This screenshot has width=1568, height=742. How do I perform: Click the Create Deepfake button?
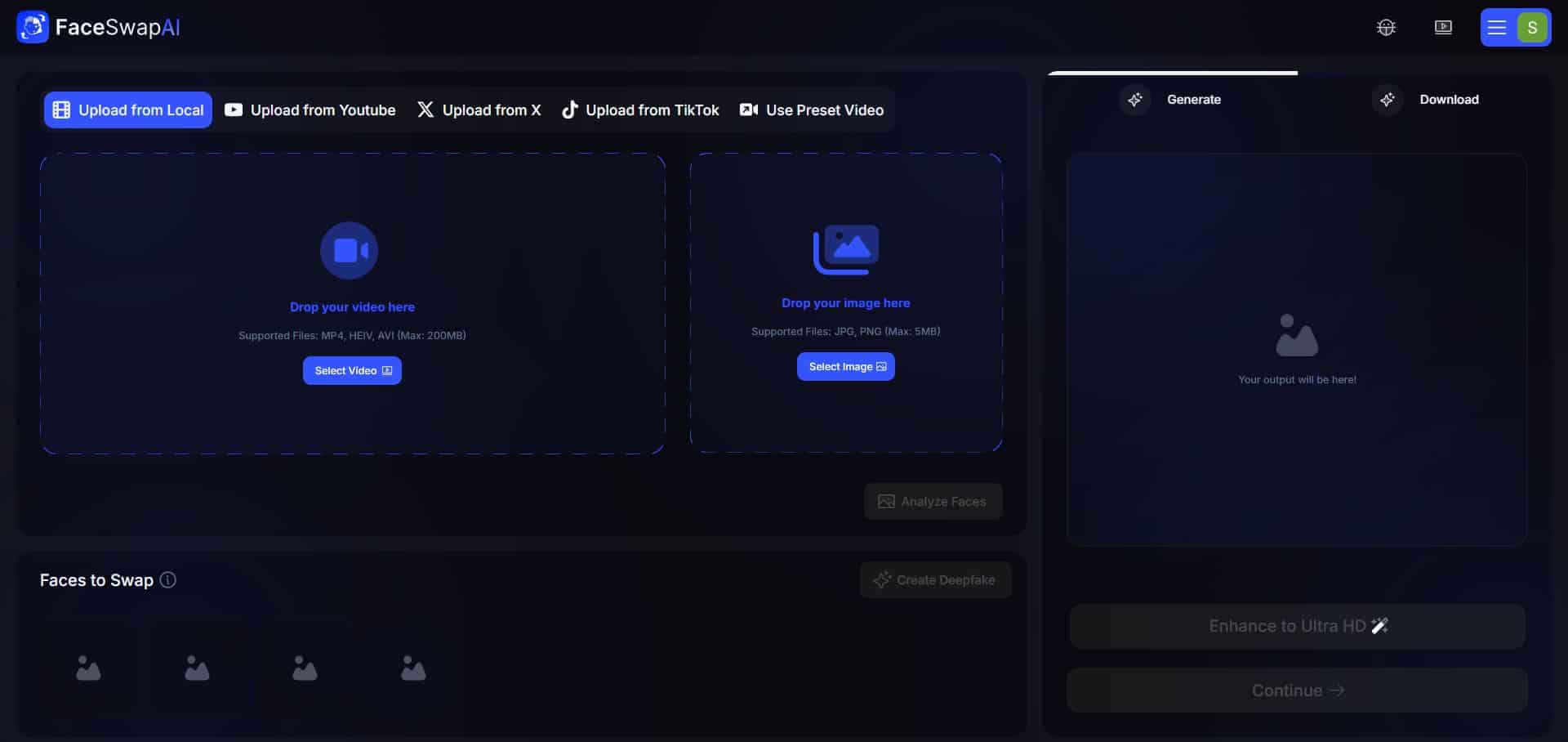click(936, 580)
